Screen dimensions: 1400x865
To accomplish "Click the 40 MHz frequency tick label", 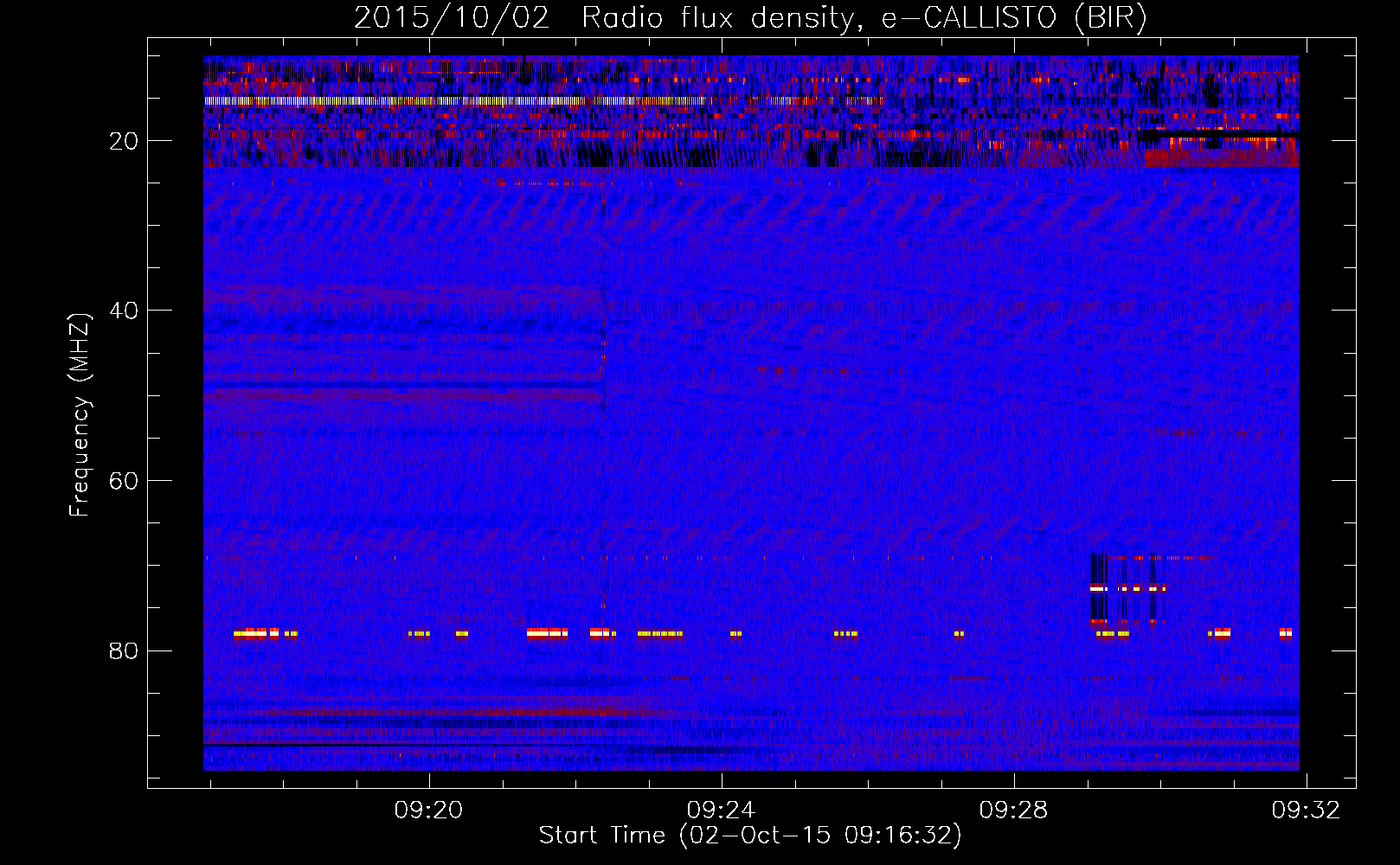I will coord(124,311).
